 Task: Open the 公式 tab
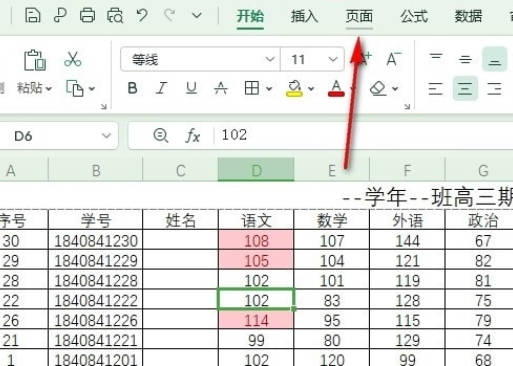[414, 16]
